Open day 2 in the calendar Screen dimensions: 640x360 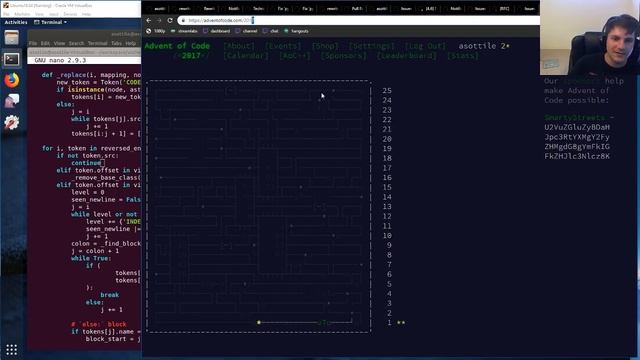[389, 313]
